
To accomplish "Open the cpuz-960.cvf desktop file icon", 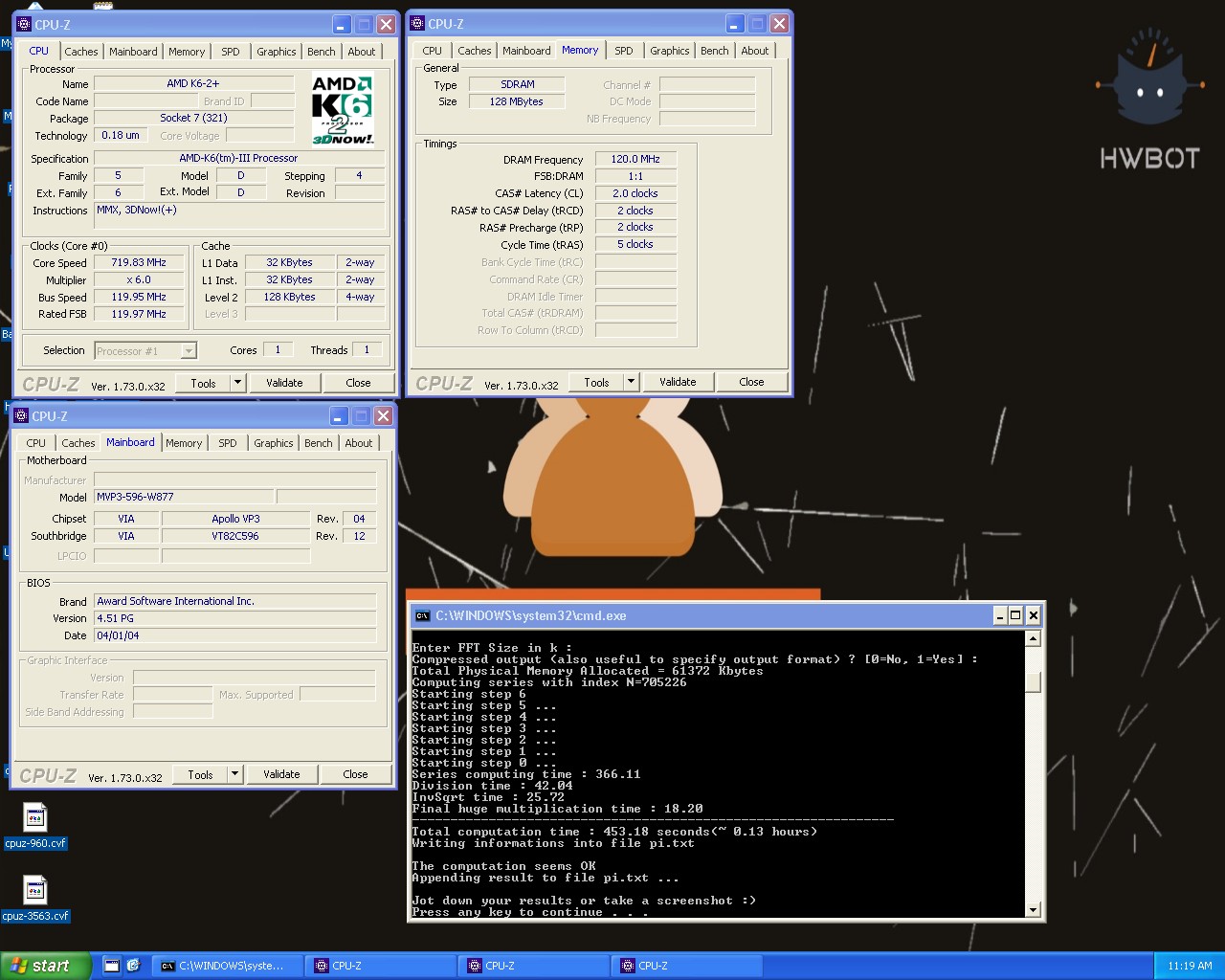I will 35,818.
